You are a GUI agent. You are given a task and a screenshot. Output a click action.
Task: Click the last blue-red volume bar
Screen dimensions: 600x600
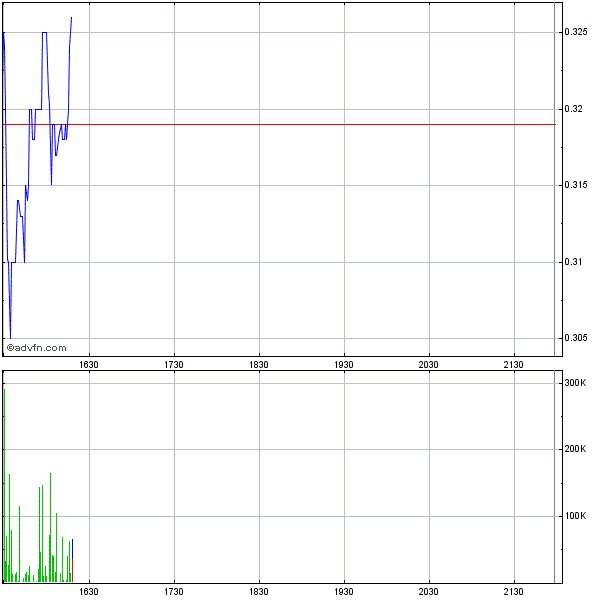[72, 561]
